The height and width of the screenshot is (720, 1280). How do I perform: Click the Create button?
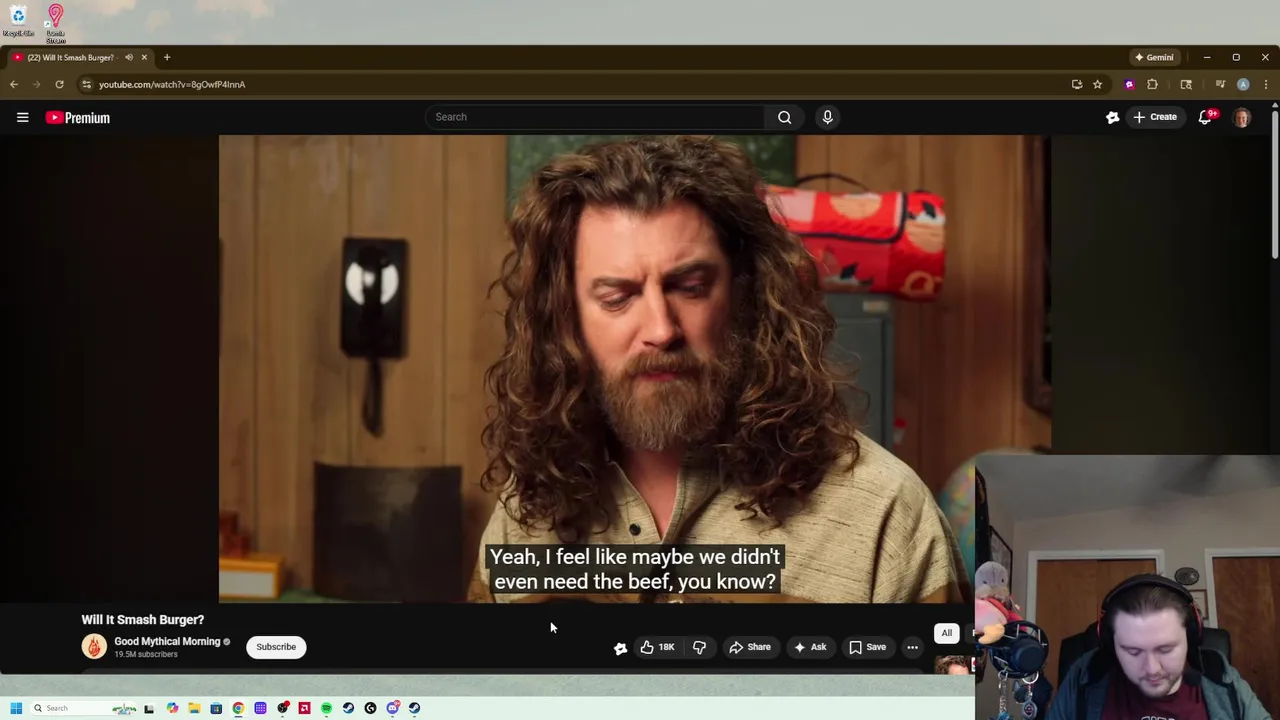pyautogui.click(x=1155, y=117)
